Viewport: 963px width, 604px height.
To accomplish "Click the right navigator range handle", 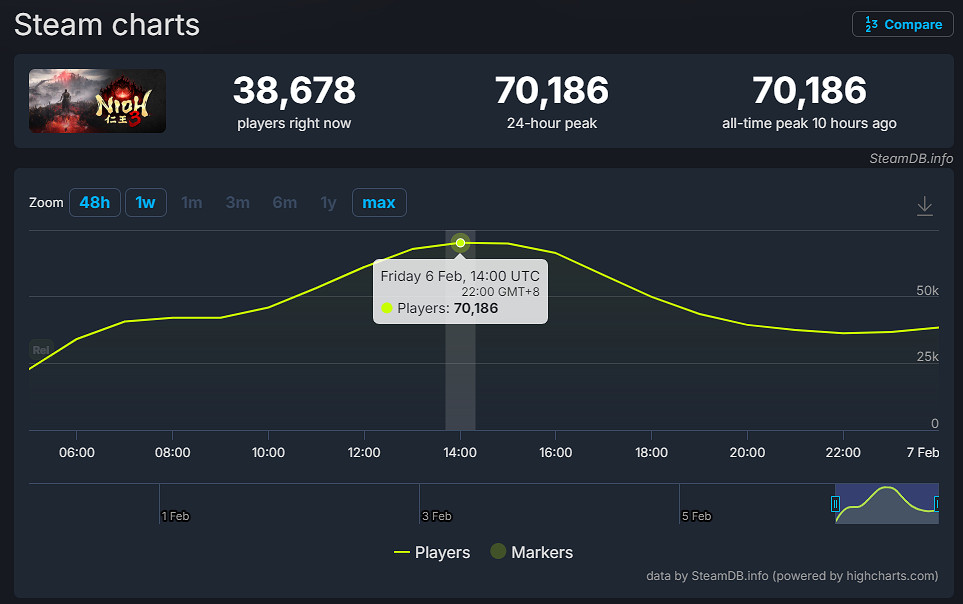I will click(937, 504).
